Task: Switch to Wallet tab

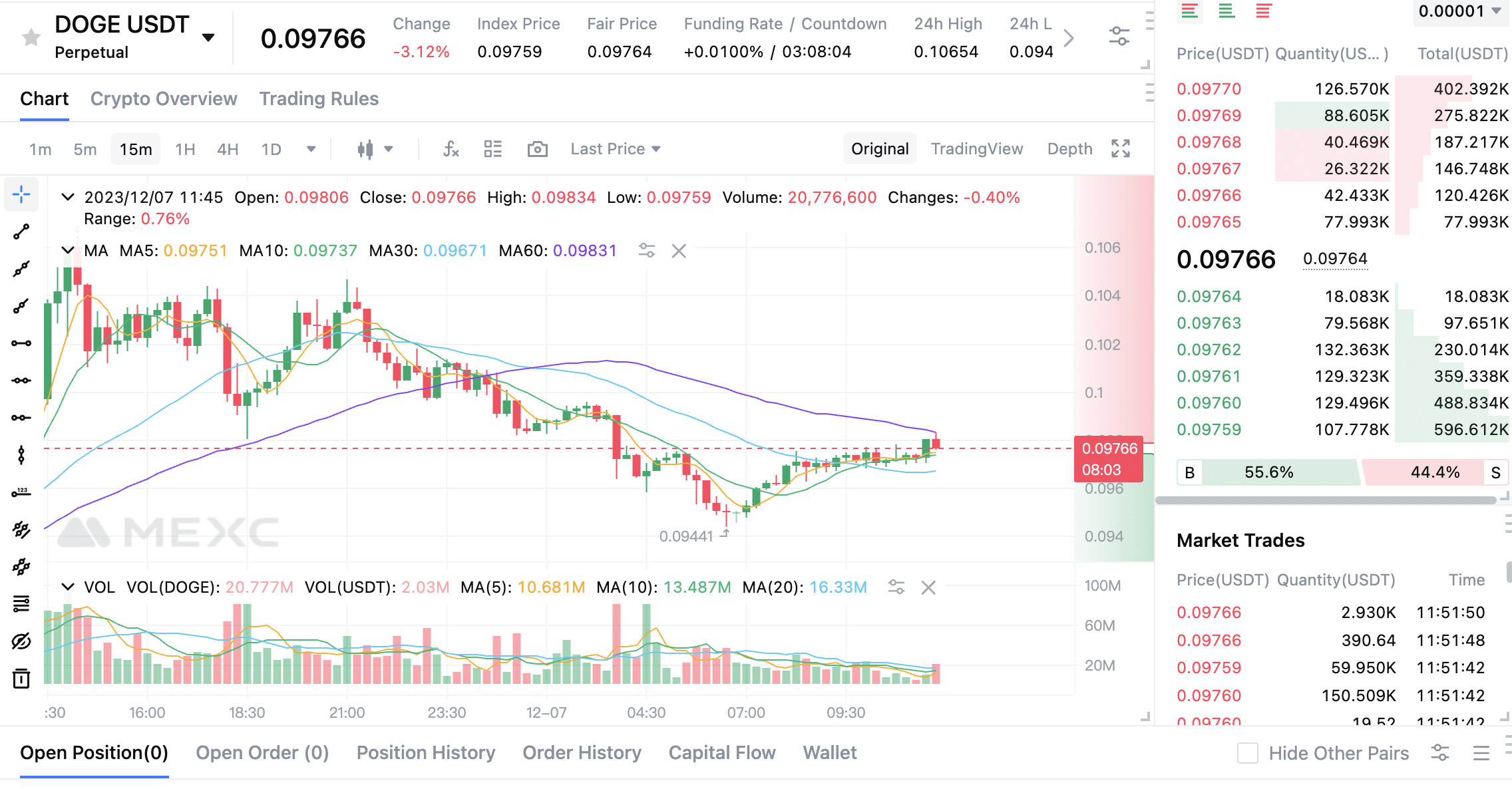Action: pos(830,752)
